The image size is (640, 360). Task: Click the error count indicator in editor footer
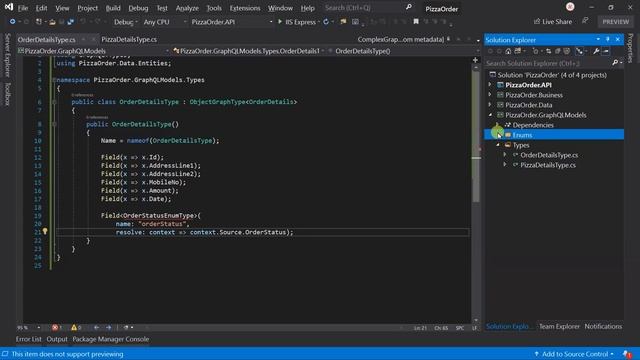(x=57, y=327)
